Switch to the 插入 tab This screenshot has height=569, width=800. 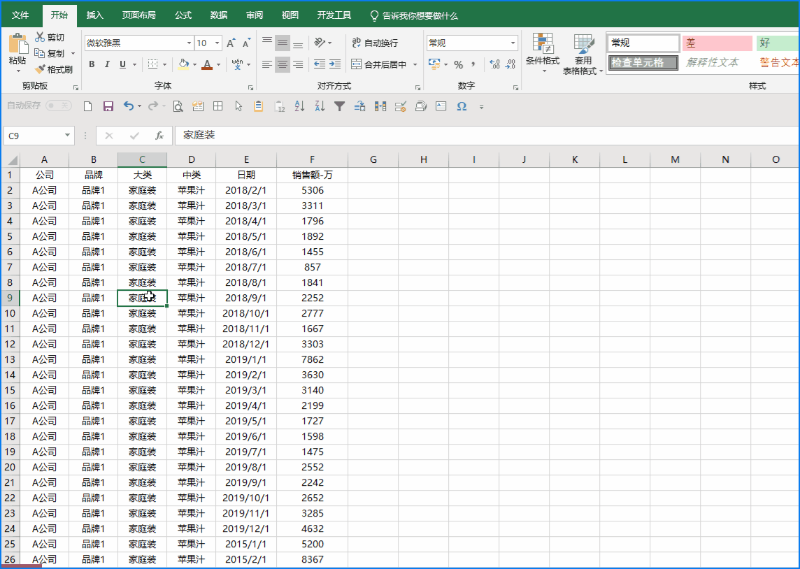pyautogui.click(x=95, y=15)
